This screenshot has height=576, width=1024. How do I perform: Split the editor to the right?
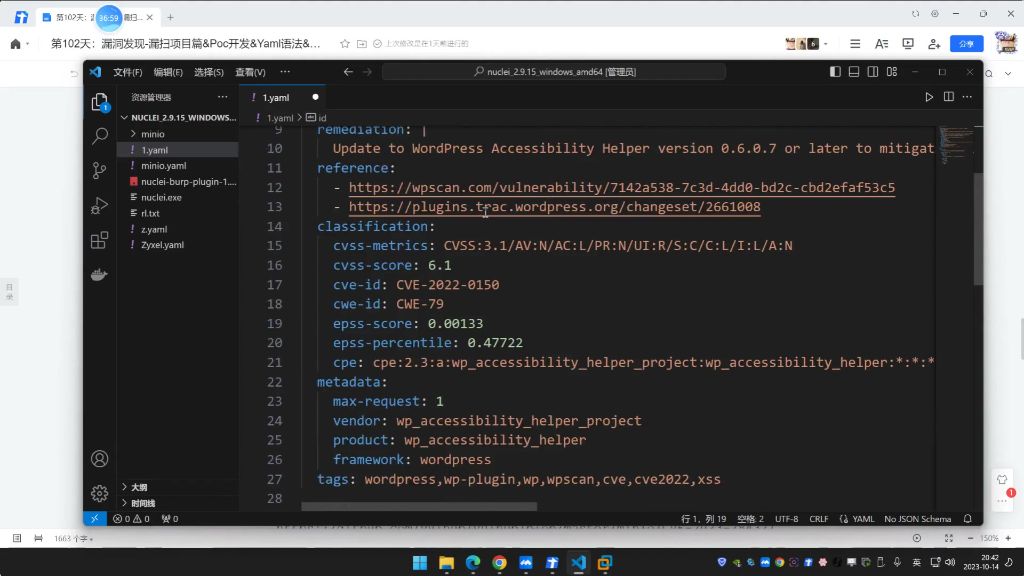point(948,97)
